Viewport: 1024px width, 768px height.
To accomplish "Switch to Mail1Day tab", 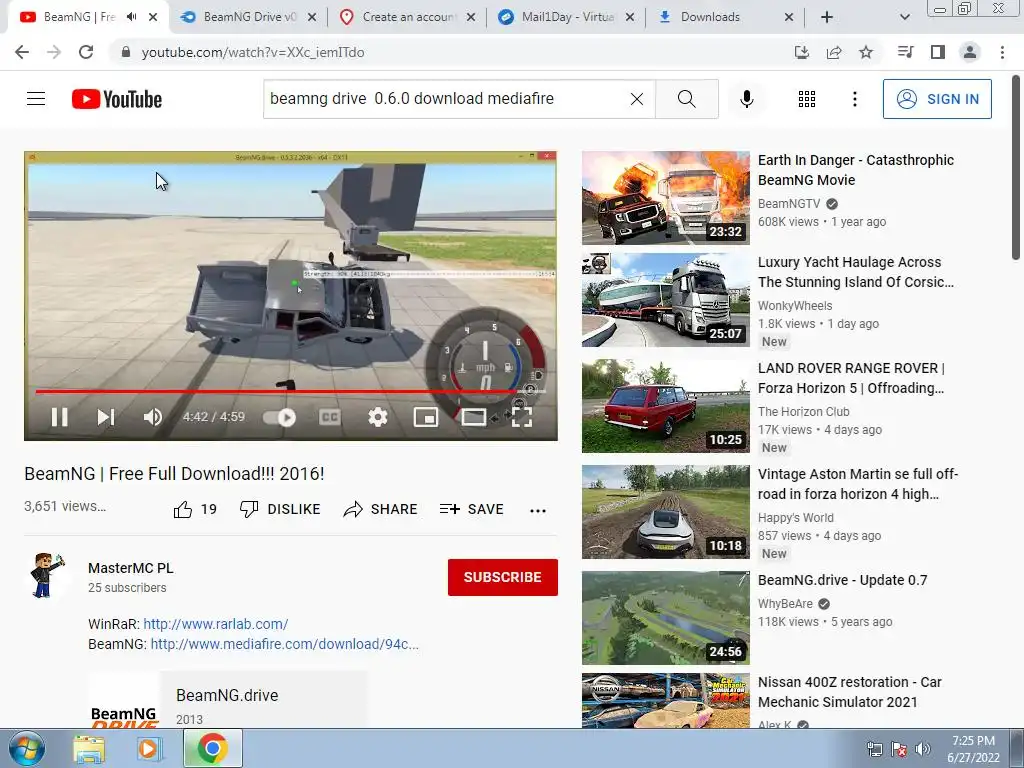I will pyautogui.click(x=567, y=17).
